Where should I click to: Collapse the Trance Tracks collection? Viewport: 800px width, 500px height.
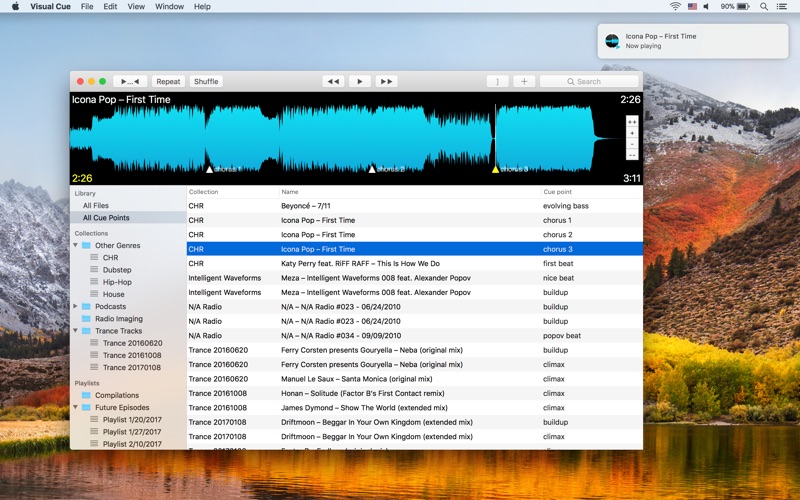(x=75, y=331)
